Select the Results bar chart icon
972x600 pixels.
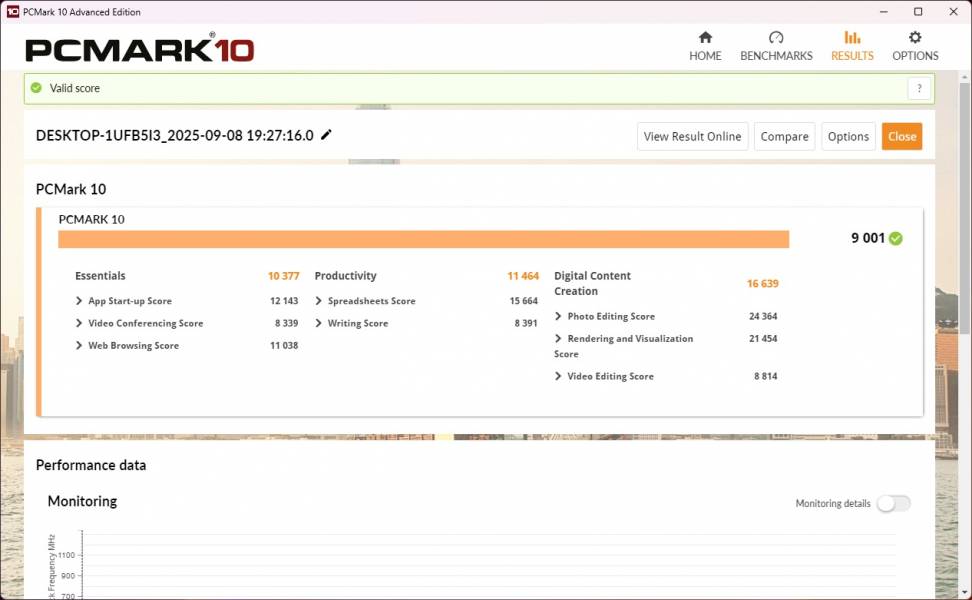tap(852, 38)
